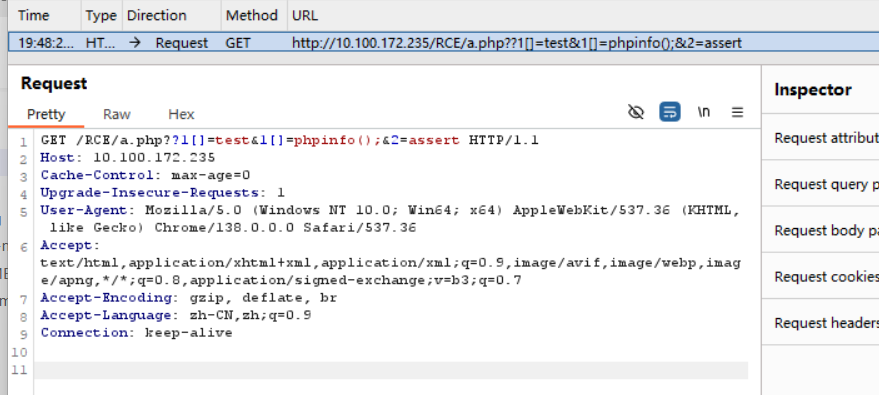Sort by the Time column header

click(x=33, y=16)
